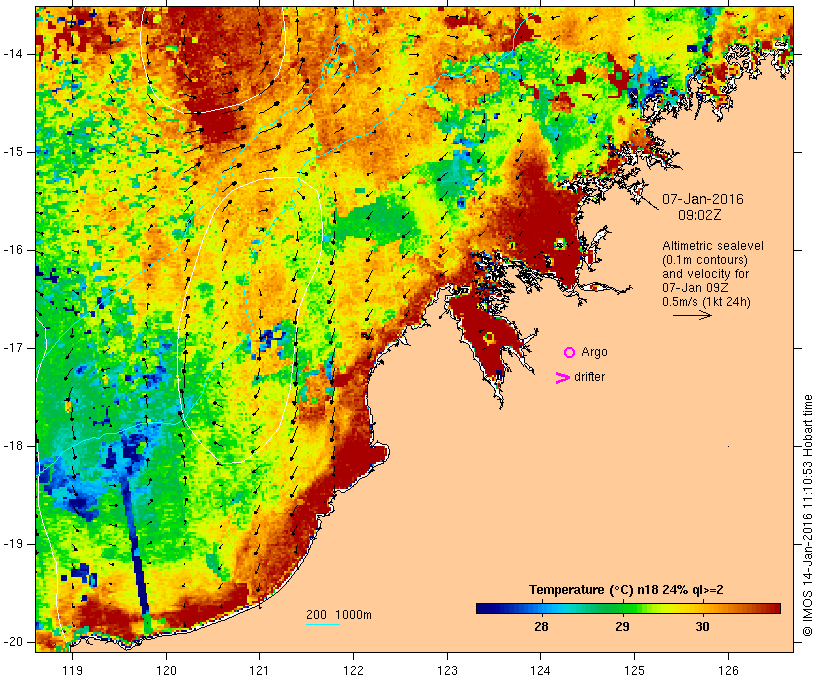
Task: Click longitude label '126' on the axis
Action: tap(728, 670)
